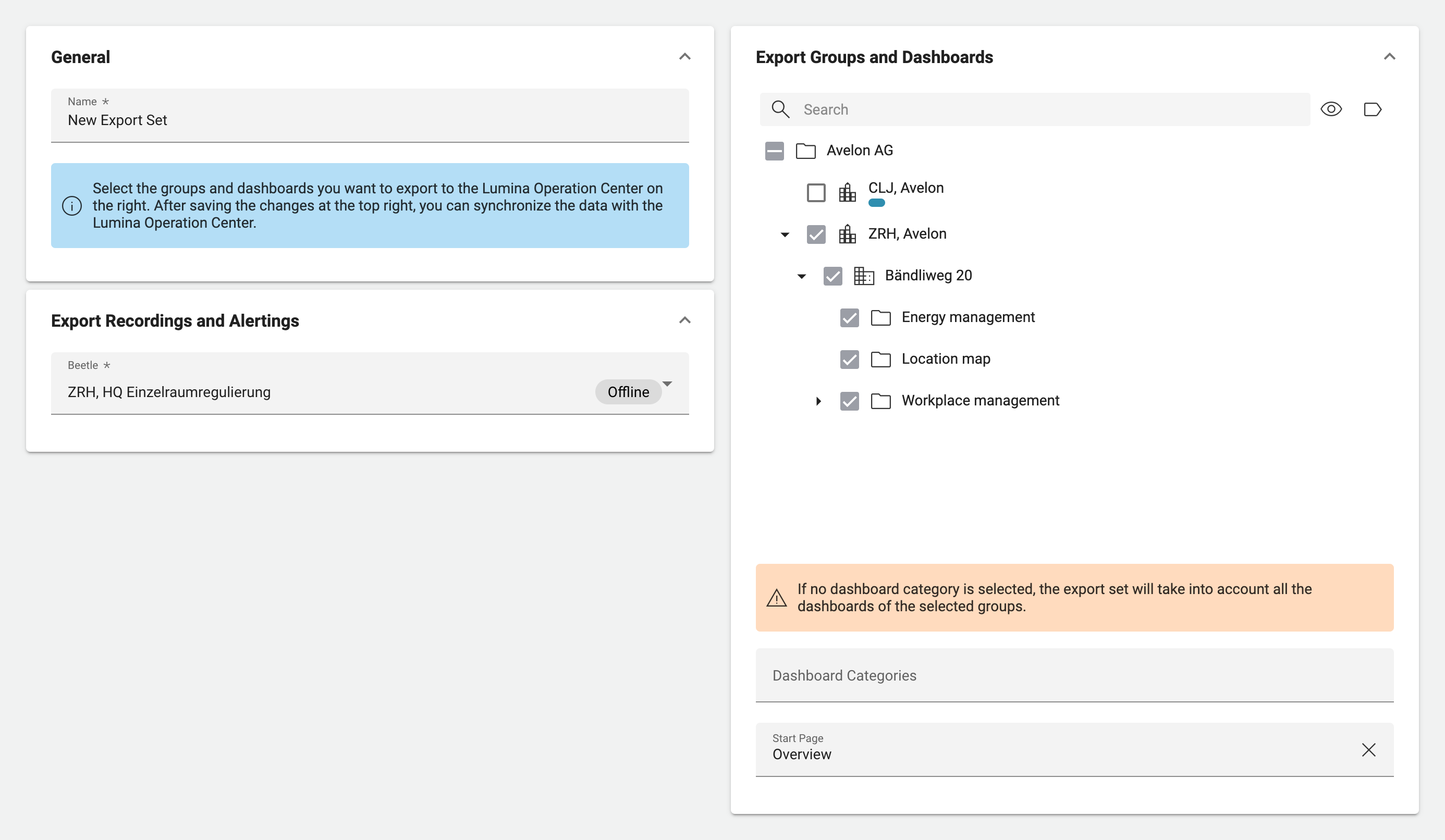Click the Energy management folder icon

point(880,318)
